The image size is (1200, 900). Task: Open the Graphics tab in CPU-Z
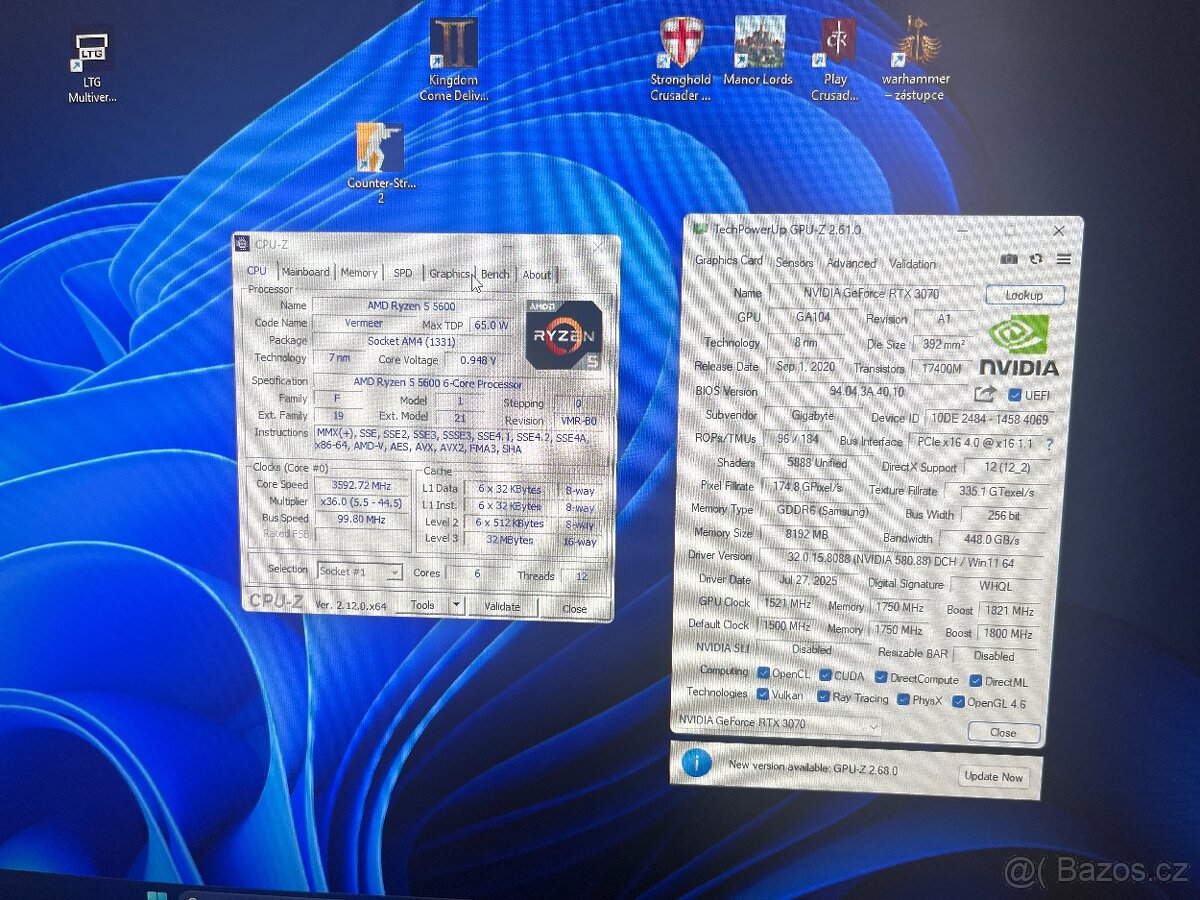pos(449,274)
